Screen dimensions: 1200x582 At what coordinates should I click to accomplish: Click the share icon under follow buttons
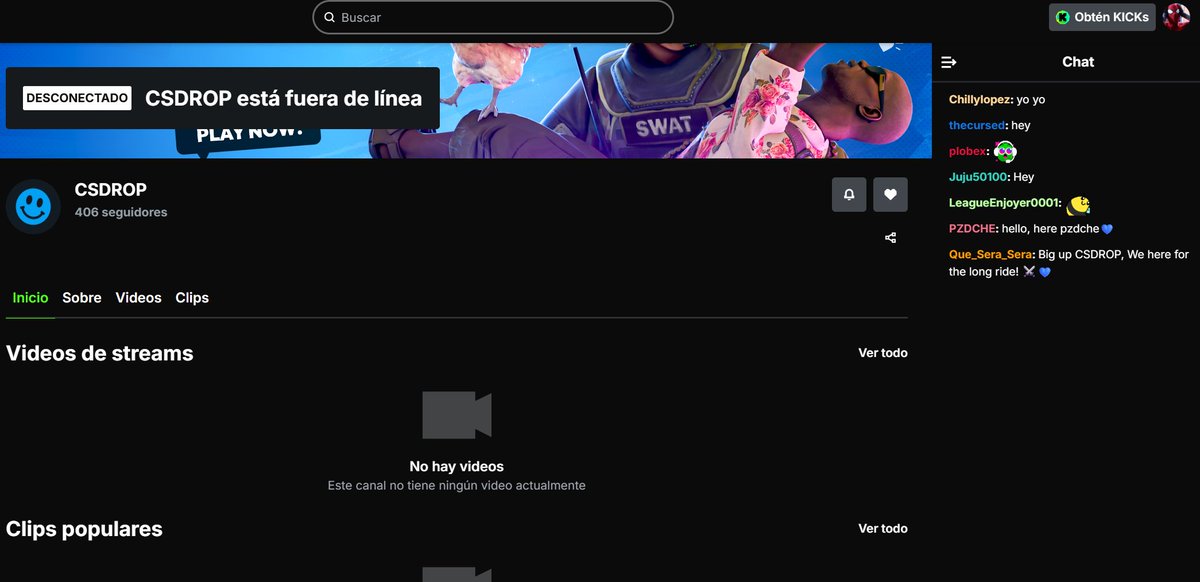[890, 238]
